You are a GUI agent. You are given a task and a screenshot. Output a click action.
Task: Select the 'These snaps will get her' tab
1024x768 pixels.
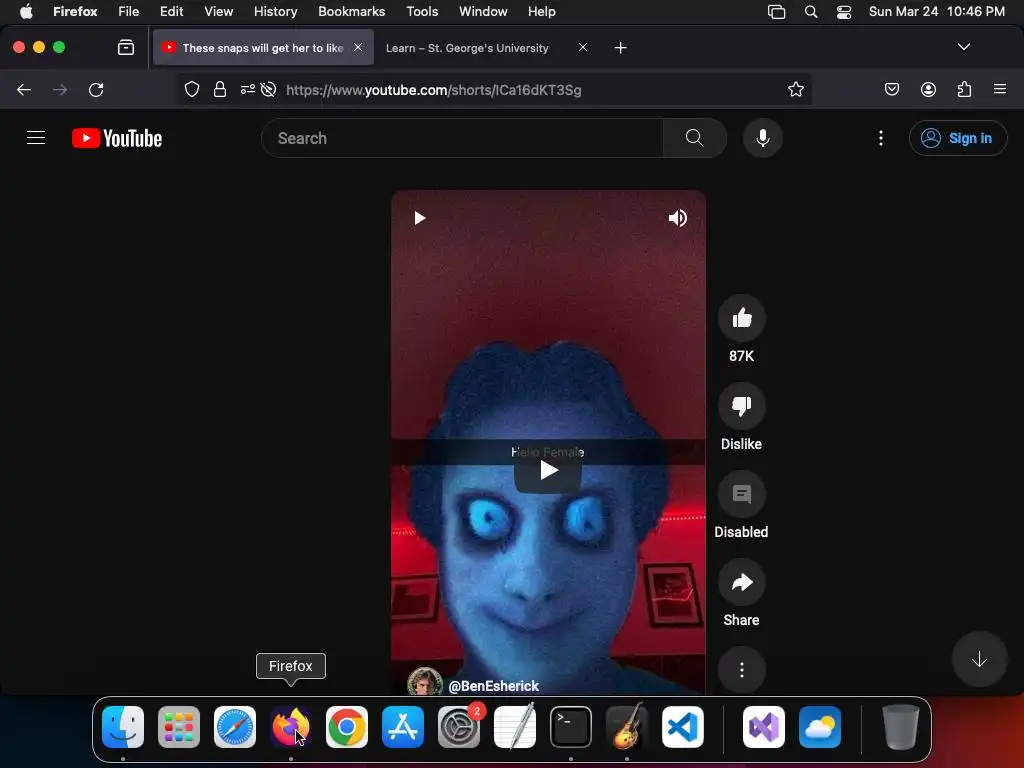point(263,48)
